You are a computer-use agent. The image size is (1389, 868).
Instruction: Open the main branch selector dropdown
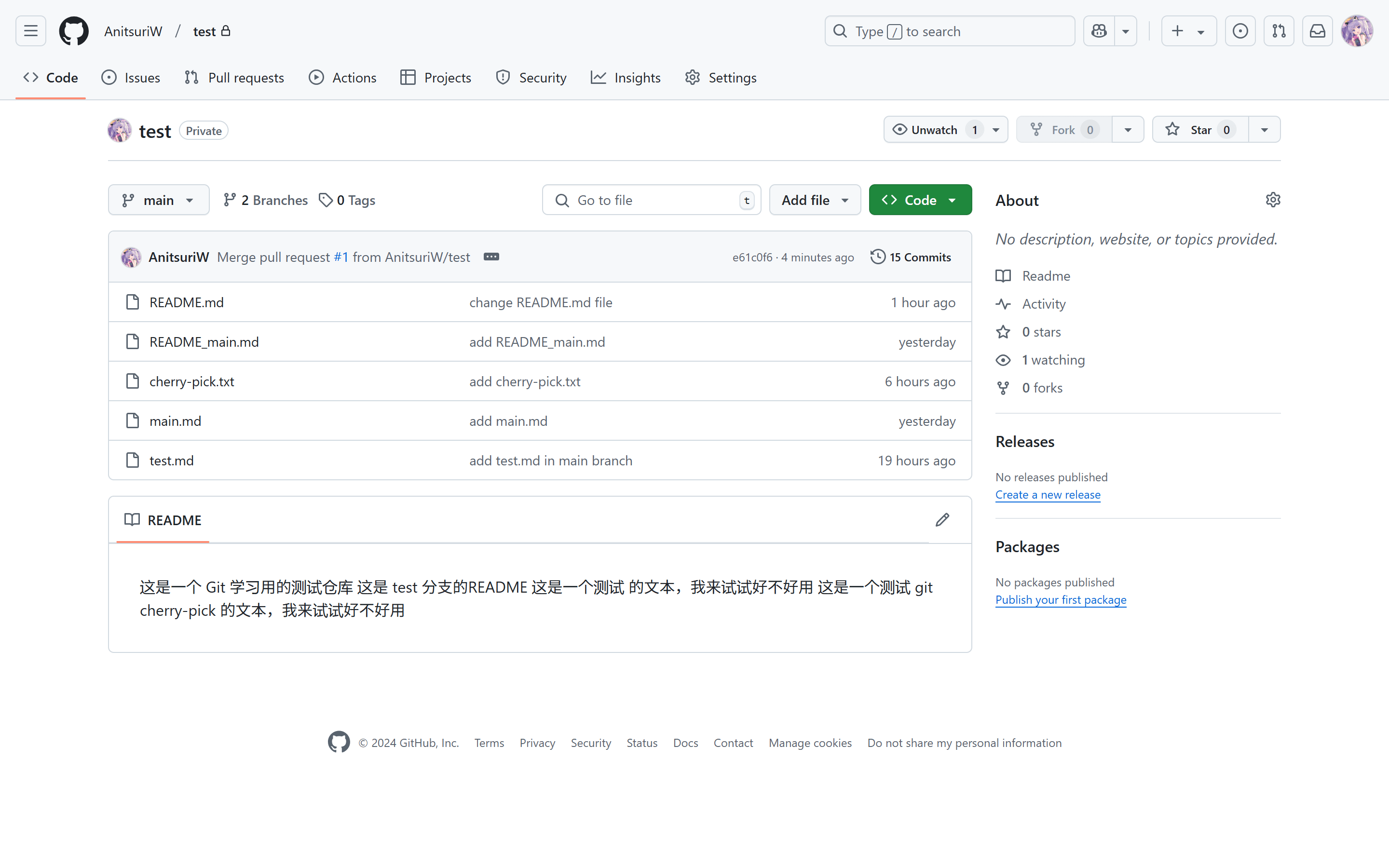(x=158, y=200)
